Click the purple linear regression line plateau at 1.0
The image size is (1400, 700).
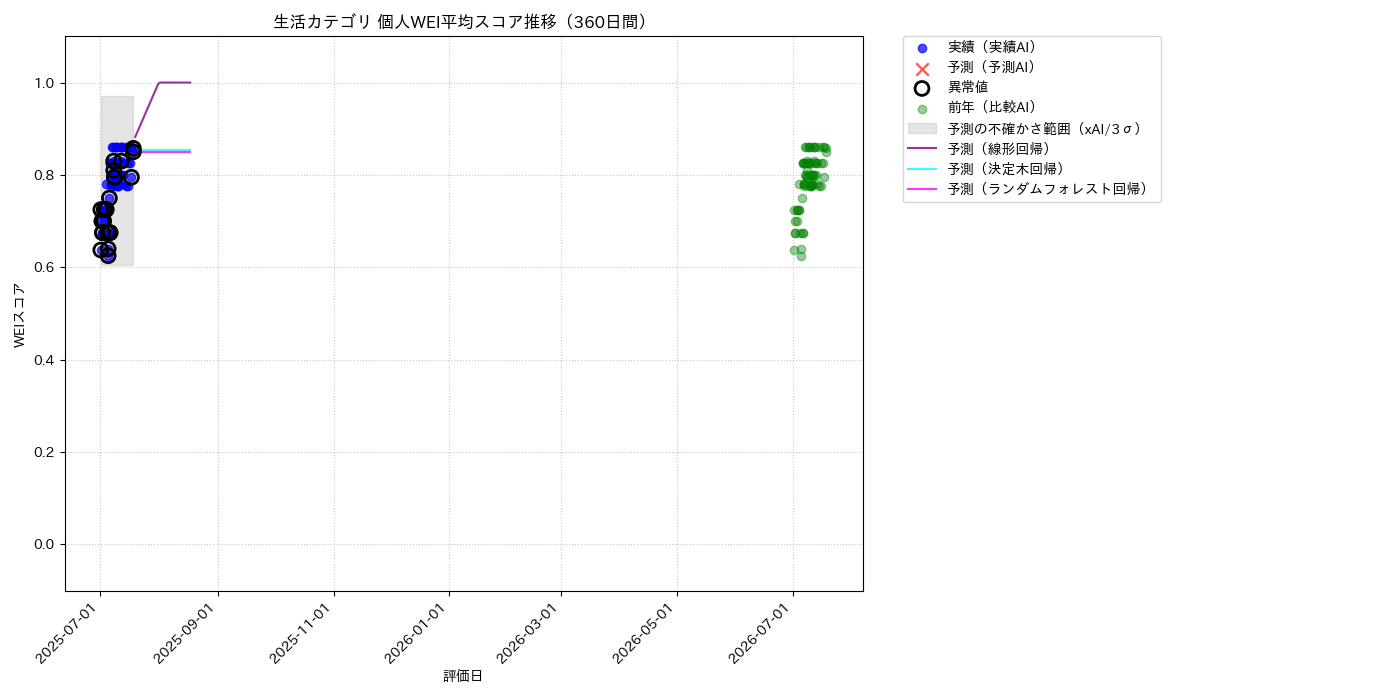click(175, 82)
